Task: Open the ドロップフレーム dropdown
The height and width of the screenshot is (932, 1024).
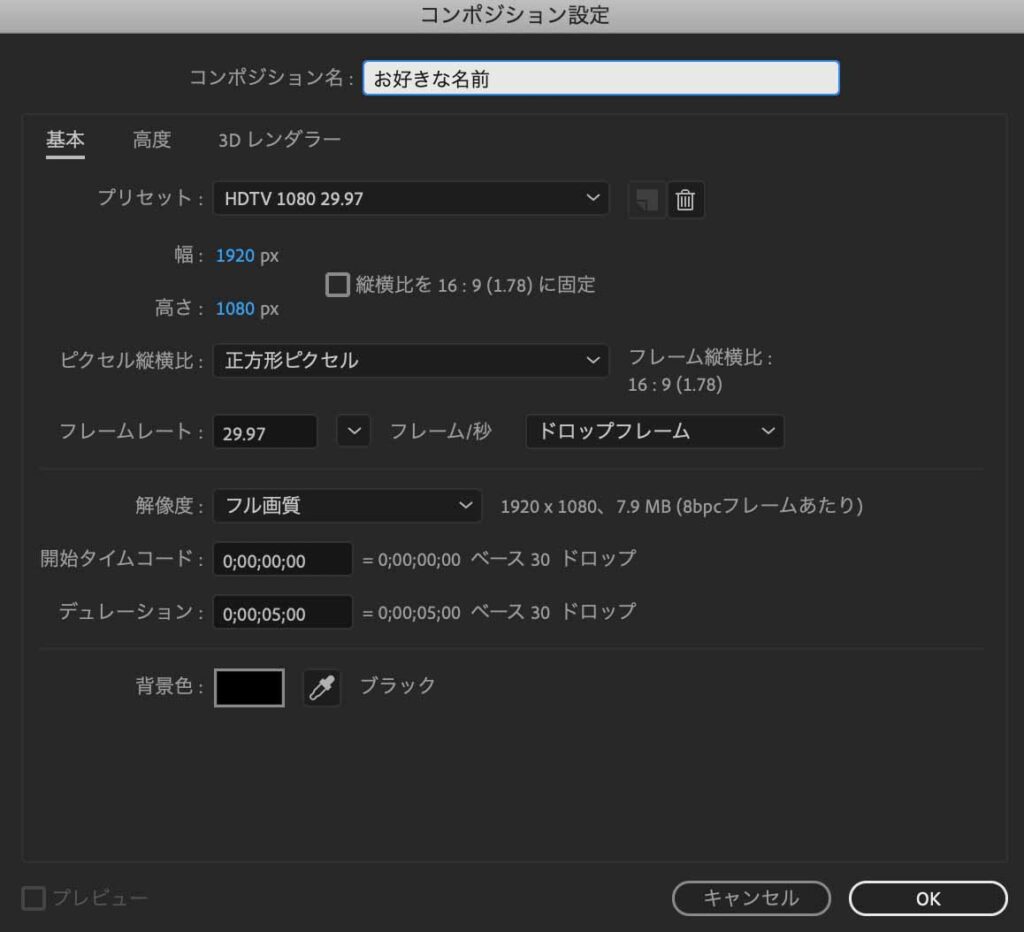Action: point(654,432)
